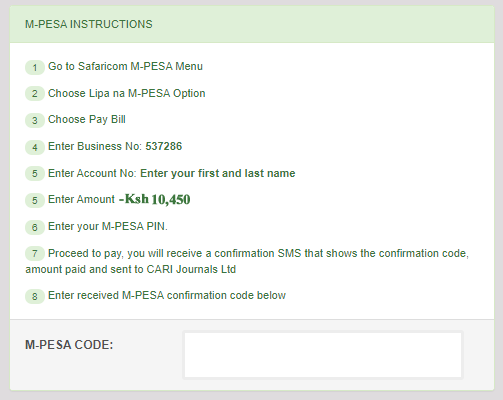Viewport: 503px width, 400px height.
Task: Click the 'Choose Pay Bill' instruction
Action: pos(87,119)
